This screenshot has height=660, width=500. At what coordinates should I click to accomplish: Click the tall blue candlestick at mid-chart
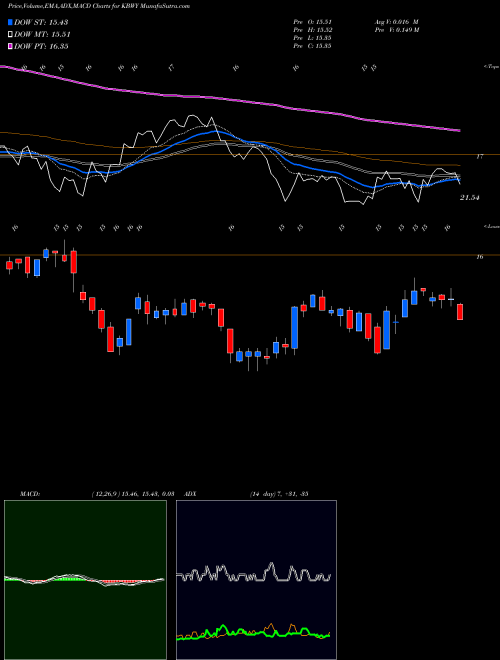295,328
